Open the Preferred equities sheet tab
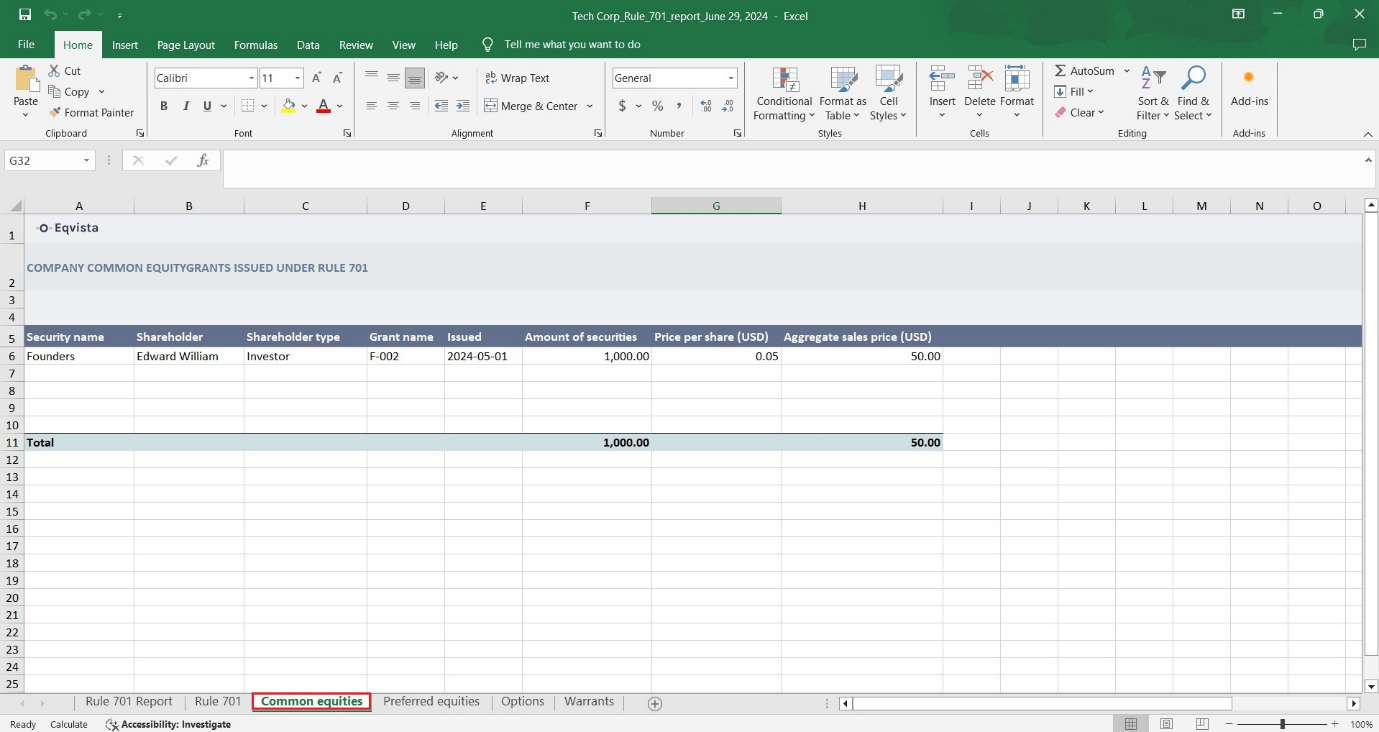1379x732 pixels. point(431,702)
